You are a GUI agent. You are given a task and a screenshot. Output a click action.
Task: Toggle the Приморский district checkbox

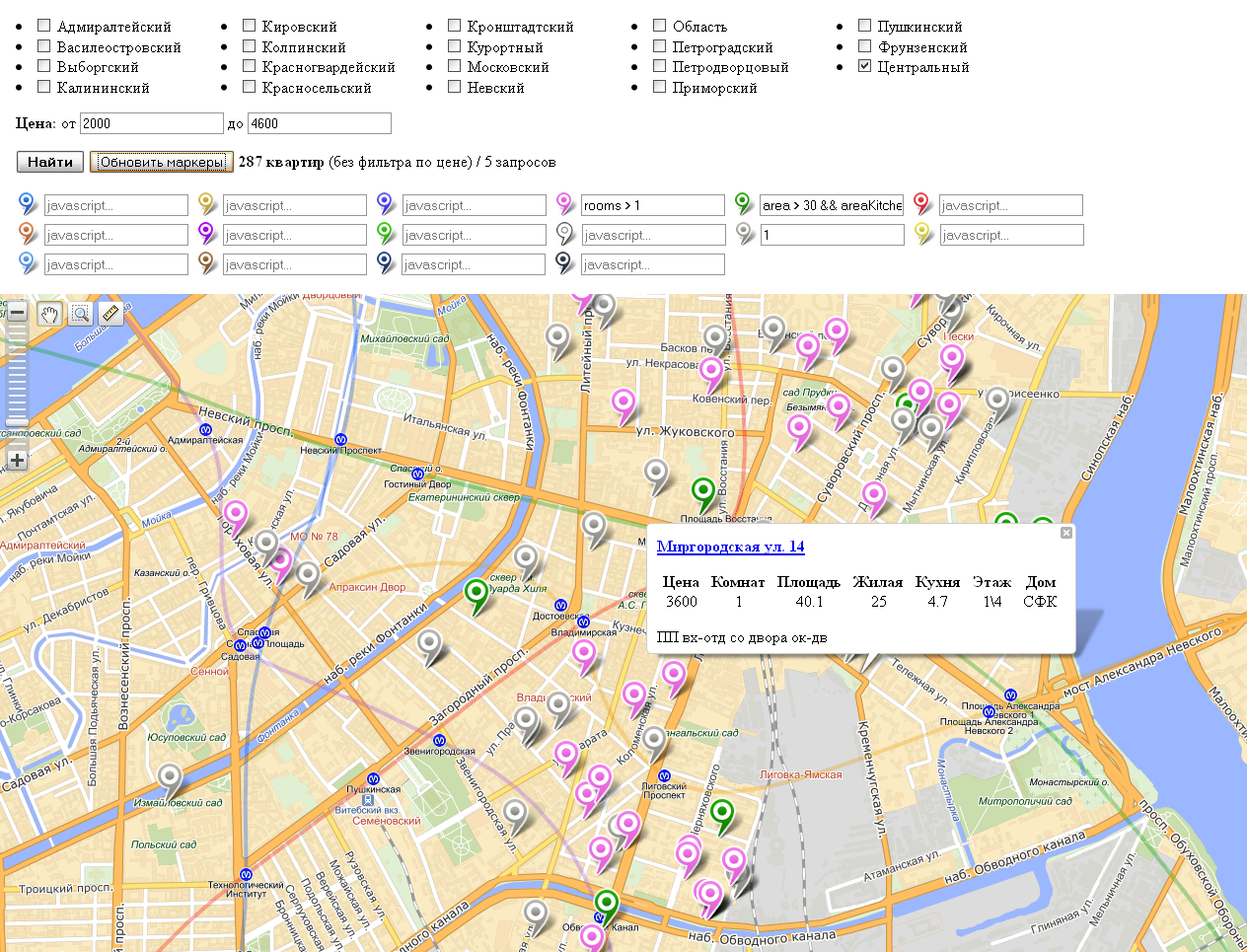coord(659,86)
